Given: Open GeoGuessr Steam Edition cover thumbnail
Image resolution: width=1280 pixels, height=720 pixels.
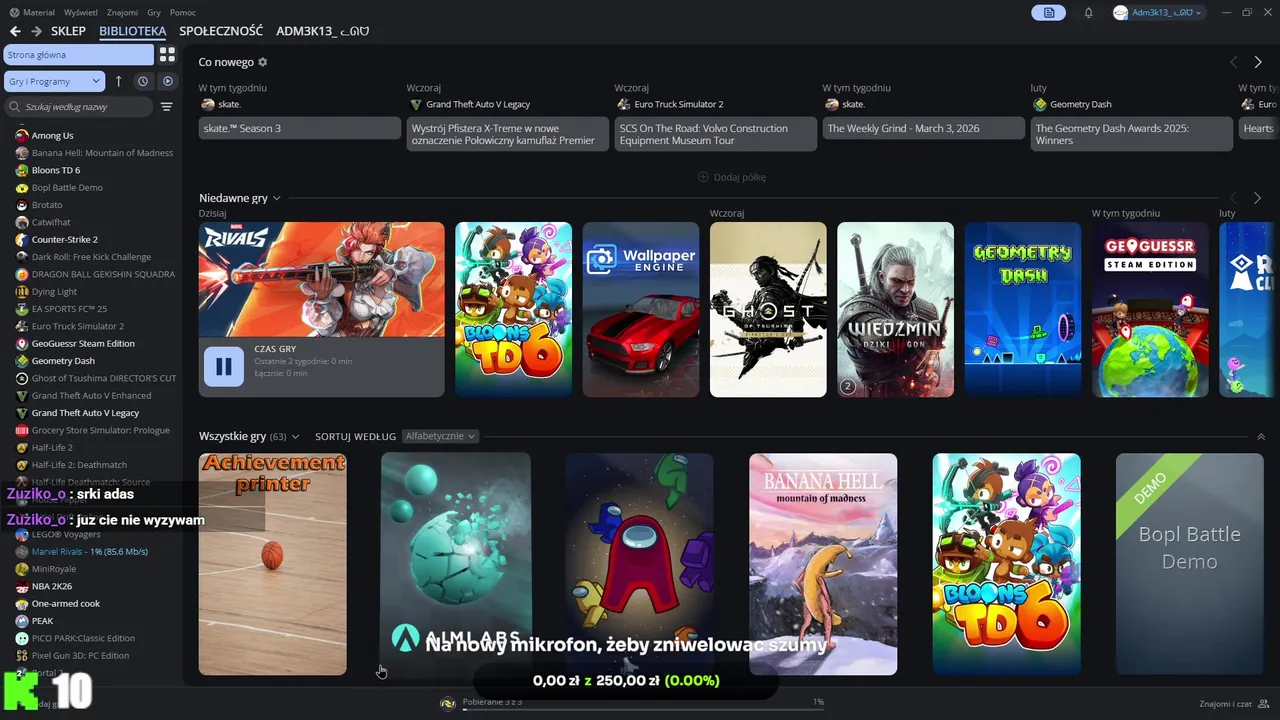Looking at the screenshot, I should point(1150,310).
